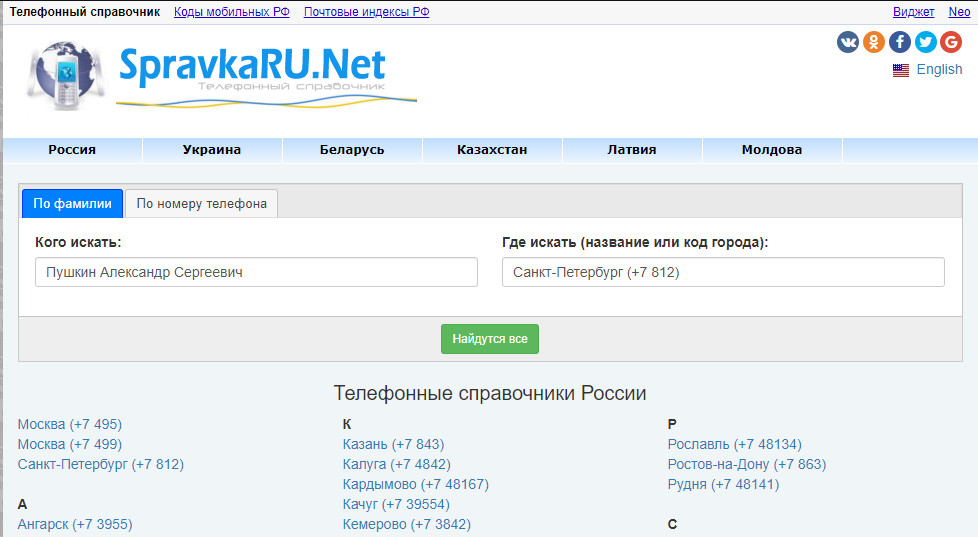Open the Ростов-на-Дону (+7 863) directory

[746, 464]
